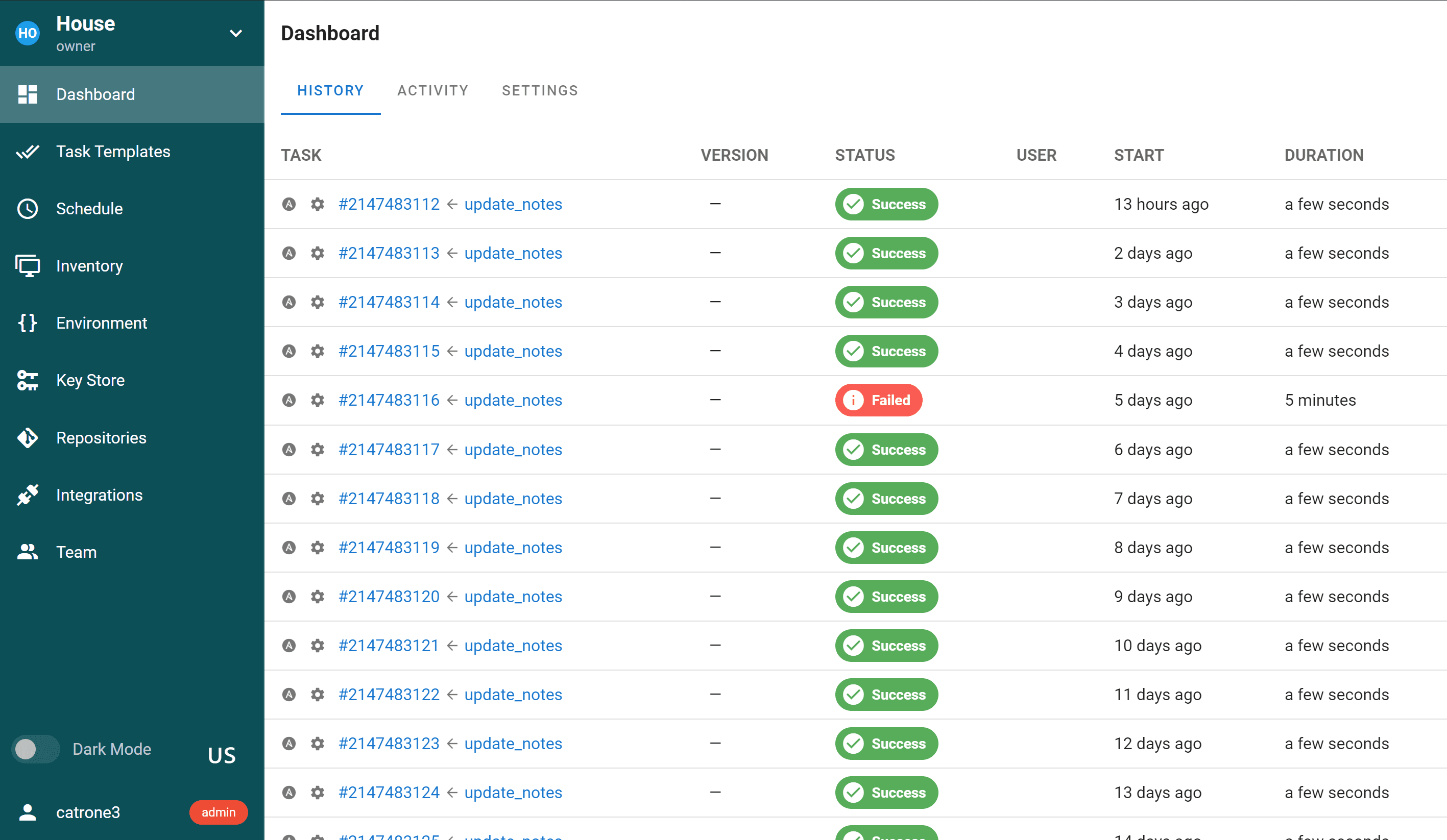Open the Inventory panel

(x=89, y=266)
